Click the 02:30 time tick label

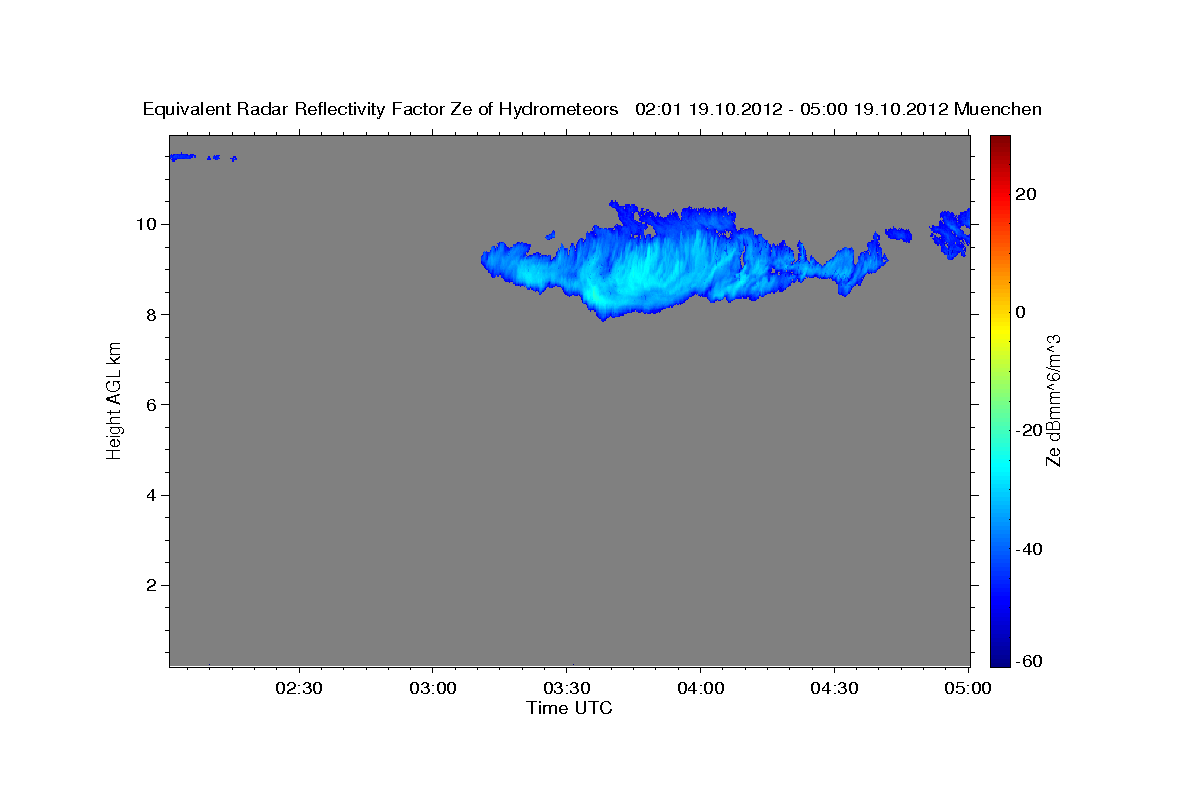click(x=299, y=688)
